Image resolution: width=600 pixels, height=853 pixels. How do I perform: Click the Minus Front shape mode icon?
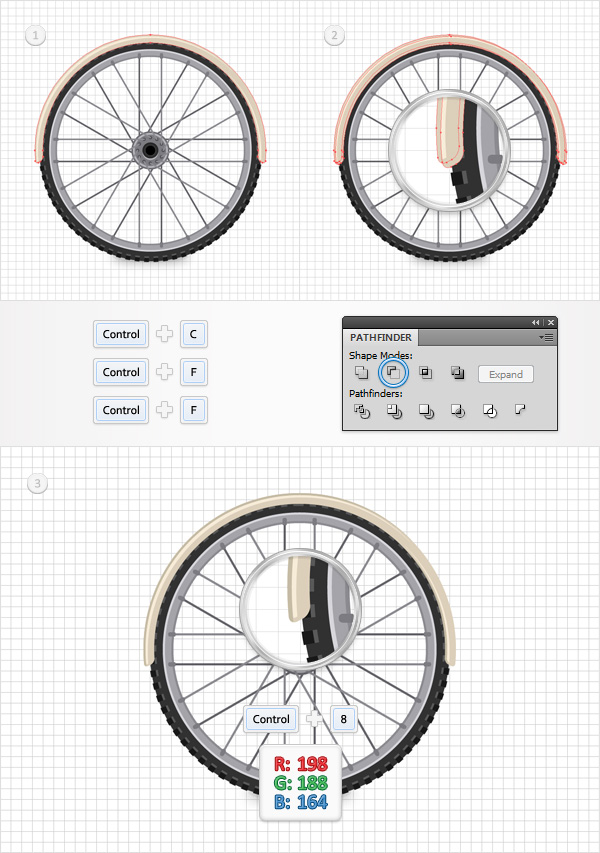coord(393,373)
